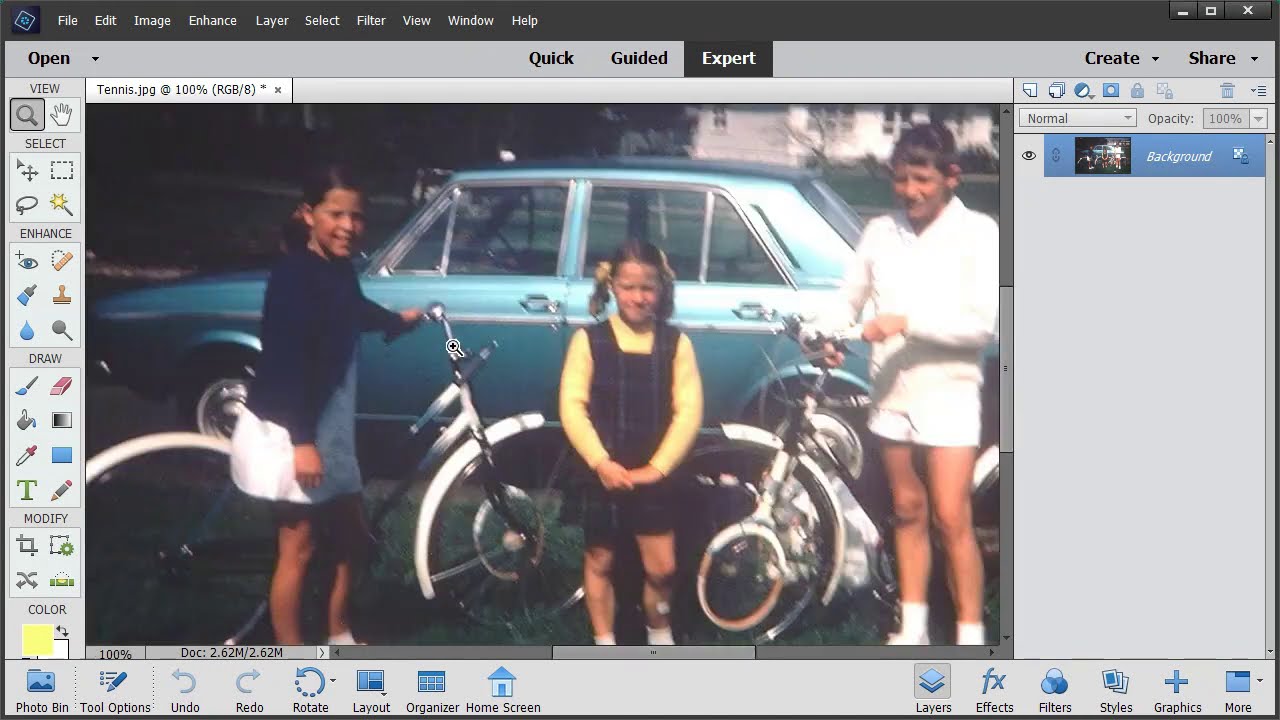Select the Pencil tool

[62, 490]
